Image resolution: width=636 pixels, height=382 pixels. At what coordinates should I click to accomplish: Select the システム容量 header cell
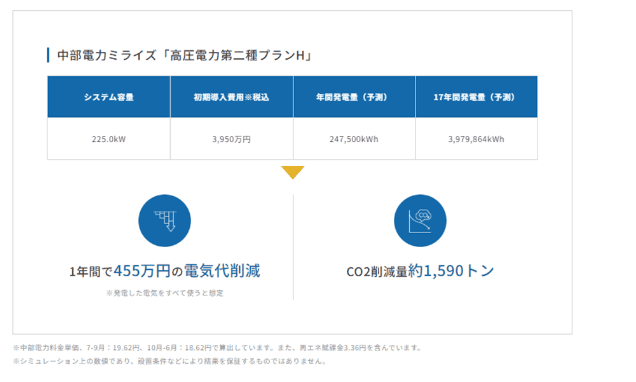[x=109, y=97]
